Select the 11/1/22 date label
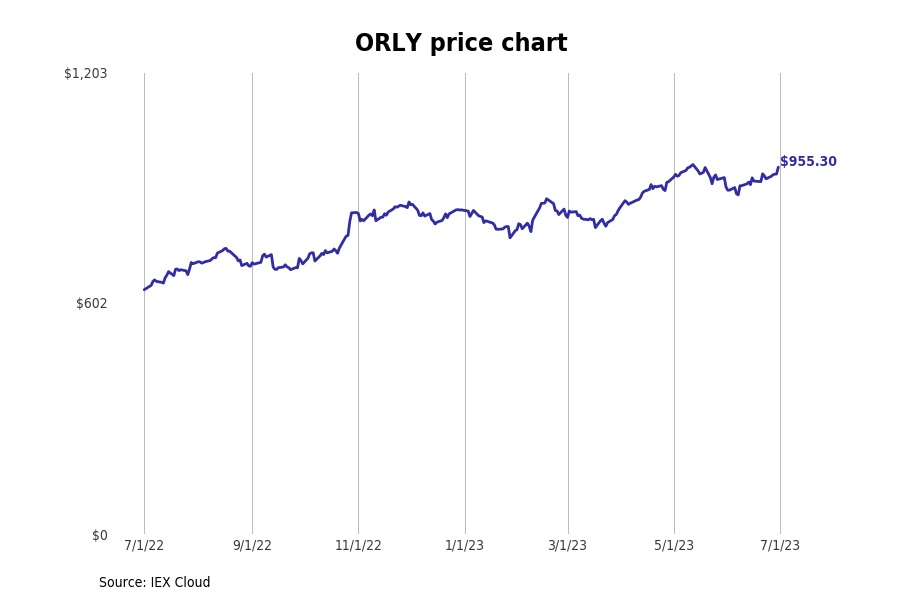 pos(358,545)
